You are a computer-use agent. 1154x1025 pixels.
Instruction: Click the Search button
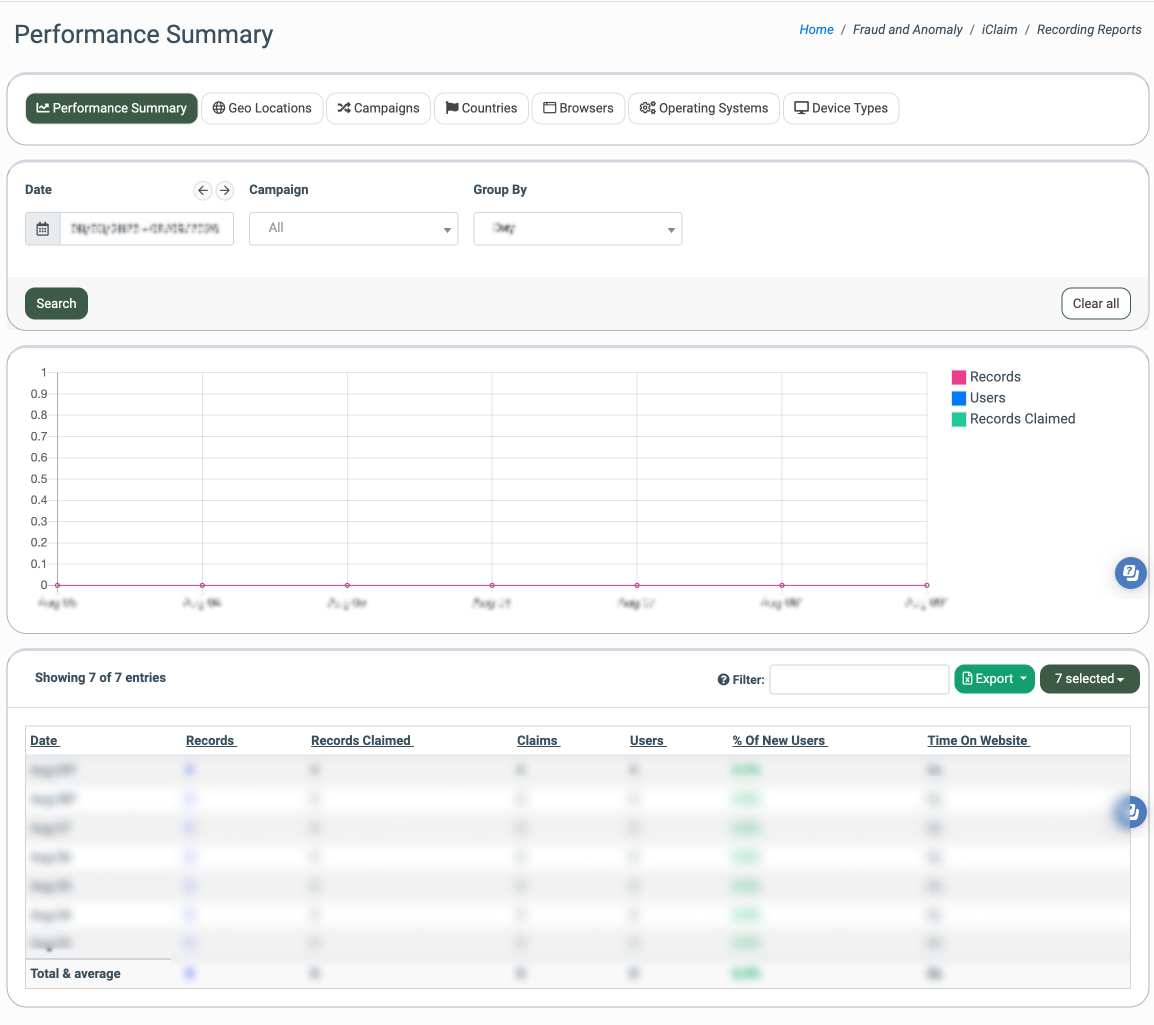tap(57, 304)
